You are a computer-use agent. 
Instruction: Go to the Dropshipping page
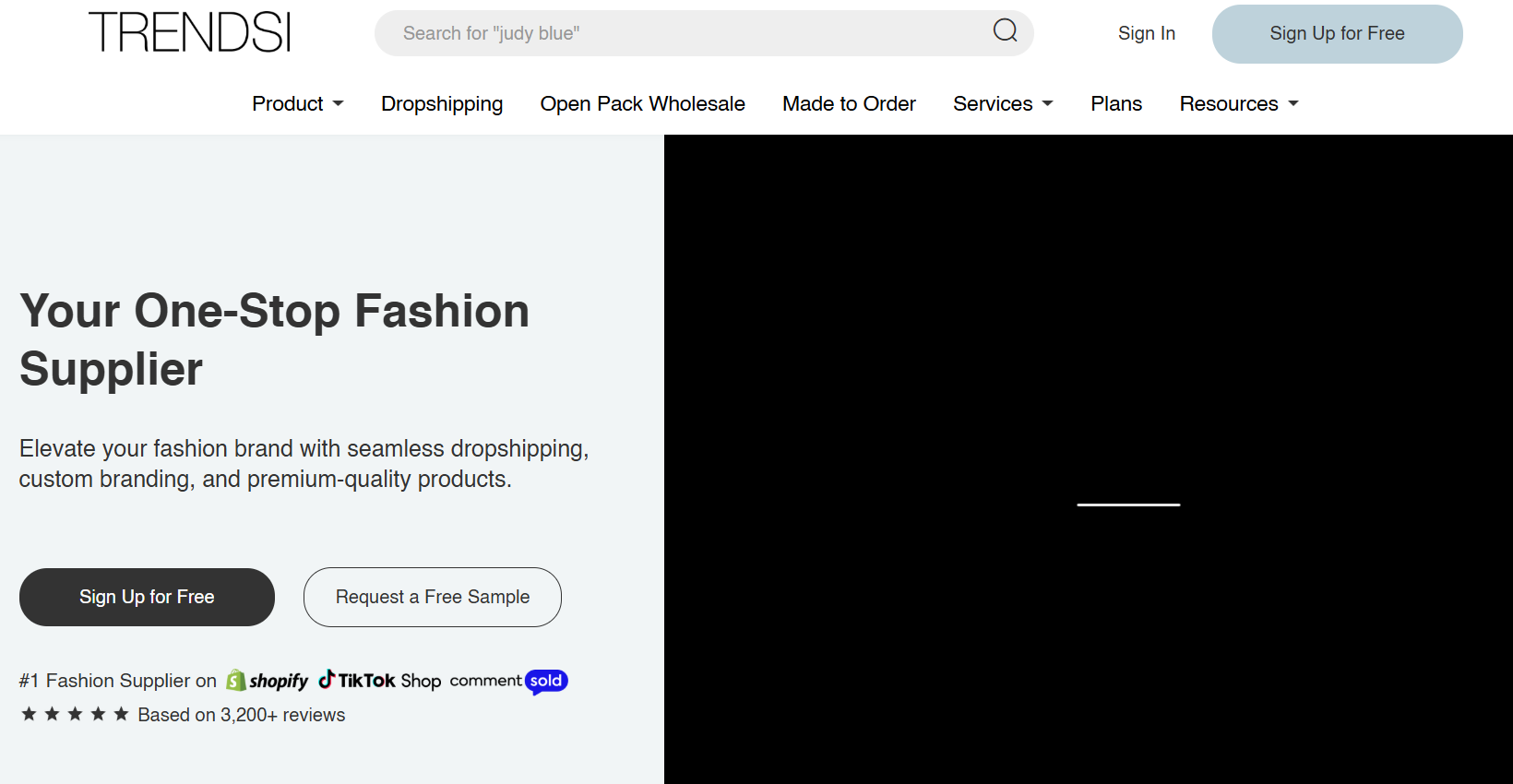click(x=442, y=103)
